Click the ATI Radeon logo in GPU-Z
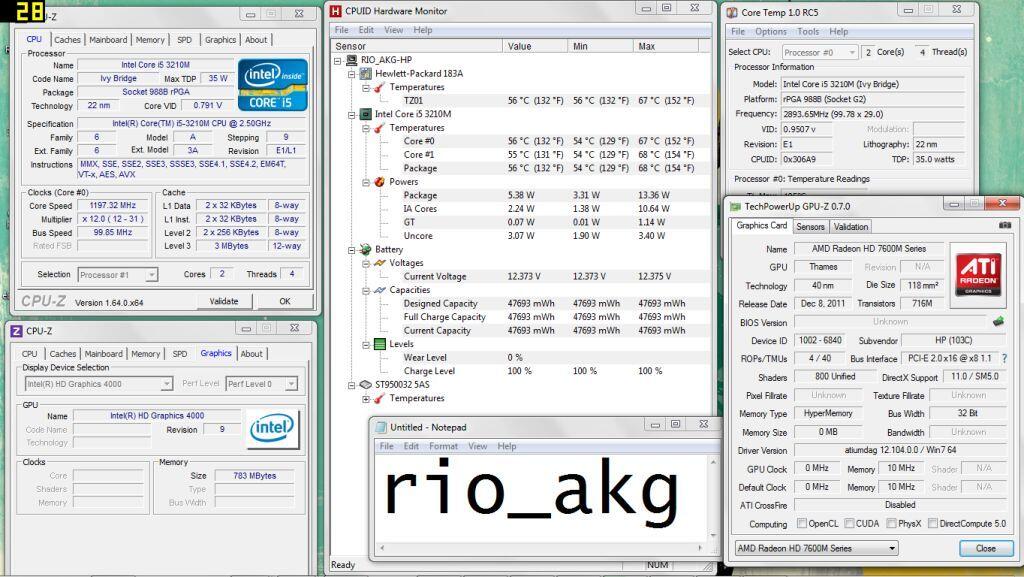1024x577 pixels. pyautogui.click(x=978, y=275)
